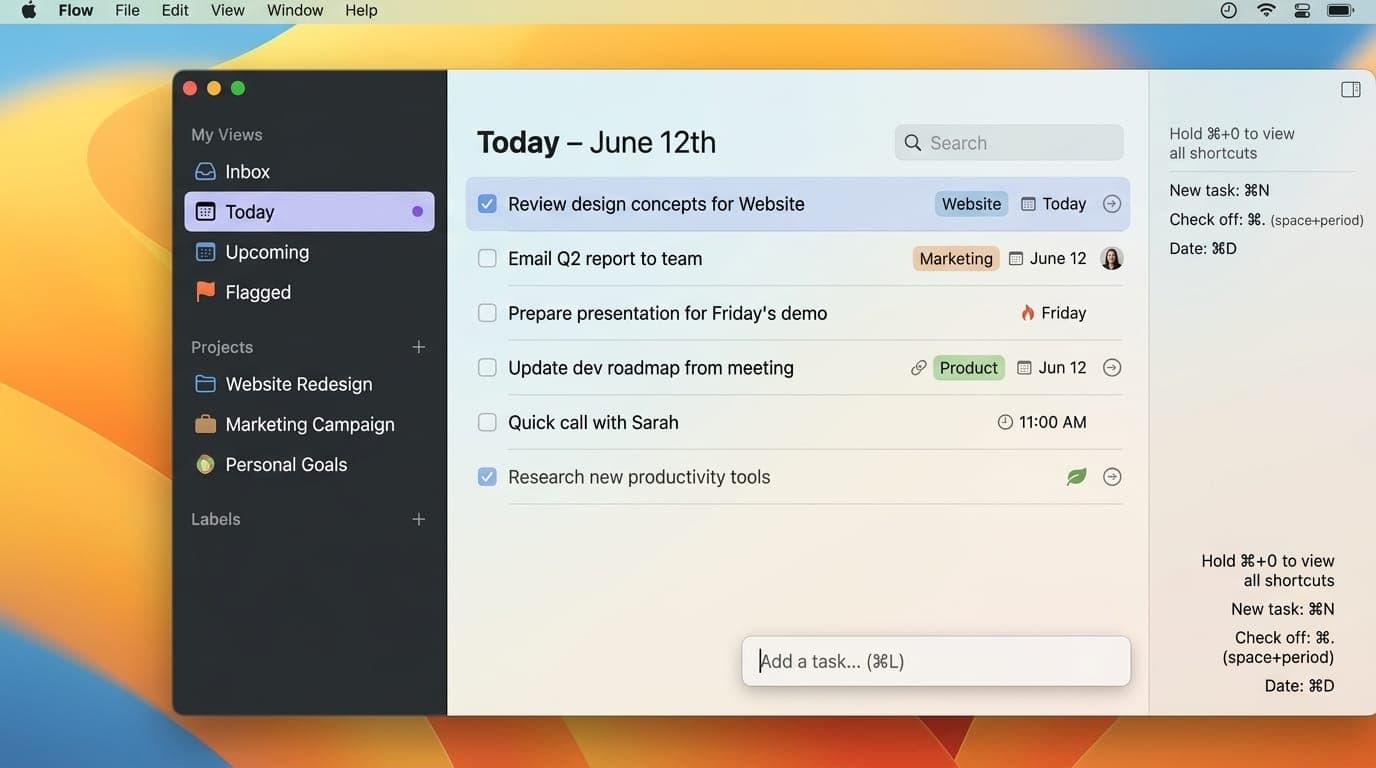Viewport: 1376px width, 768px height.
Task: Click the Website tag label
Action: (x=971, y=204)
